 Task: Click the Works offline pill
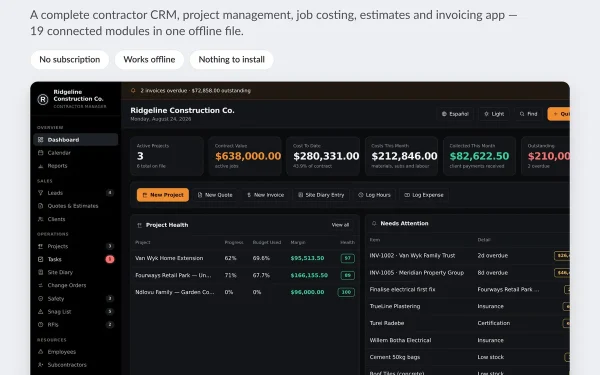(x=149, y=60)
